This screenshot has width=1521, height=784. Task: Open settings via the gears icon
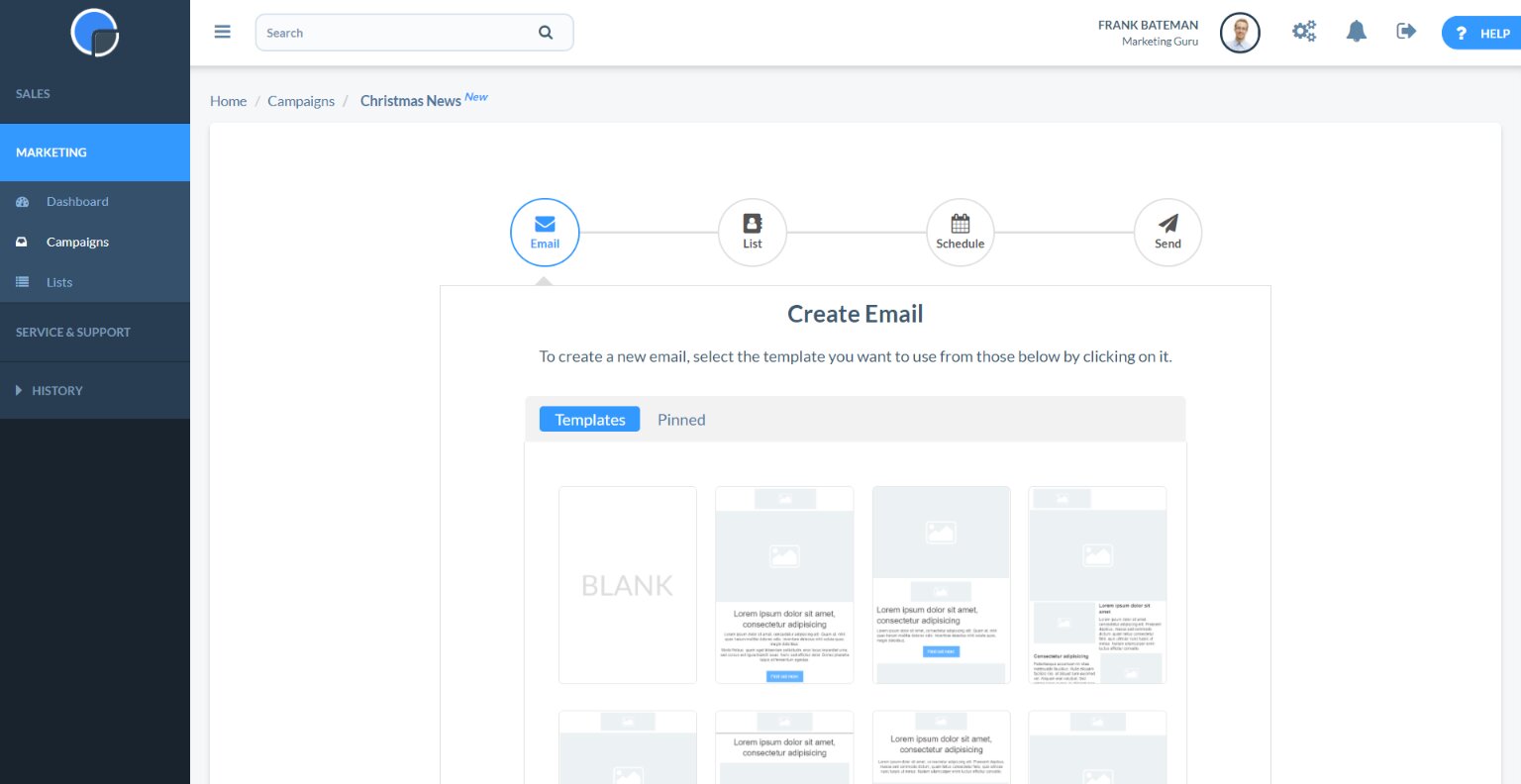(x=1304, y=32)
